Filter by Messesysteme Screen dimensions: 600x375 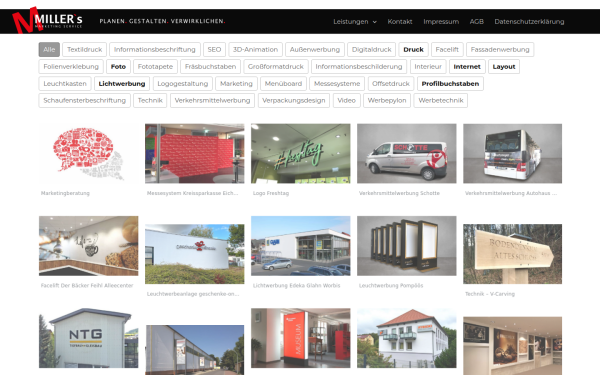pos(337,83)
